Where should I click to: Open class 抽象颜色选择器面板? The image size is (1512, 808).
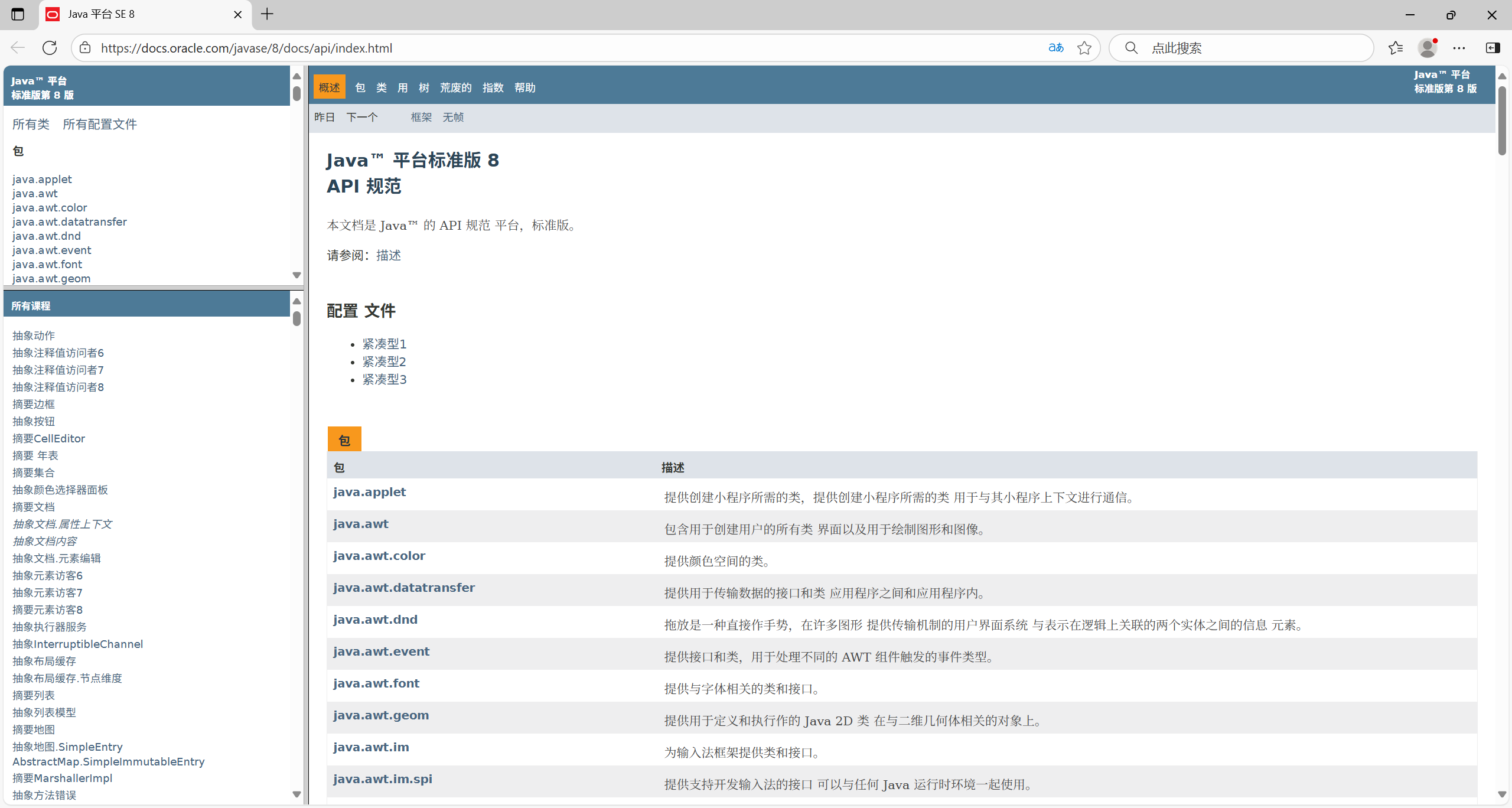[60, 490]
